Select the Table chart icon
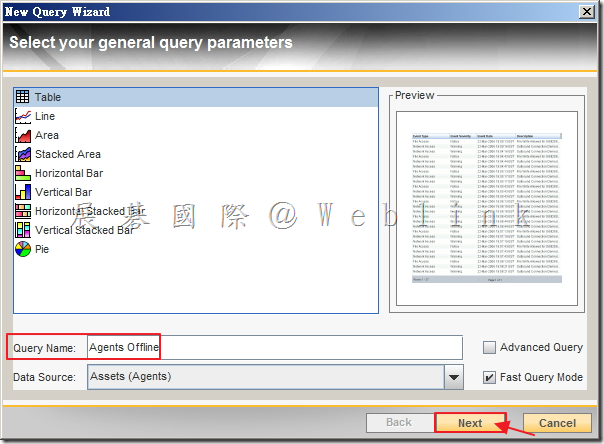 click(22, 97)
